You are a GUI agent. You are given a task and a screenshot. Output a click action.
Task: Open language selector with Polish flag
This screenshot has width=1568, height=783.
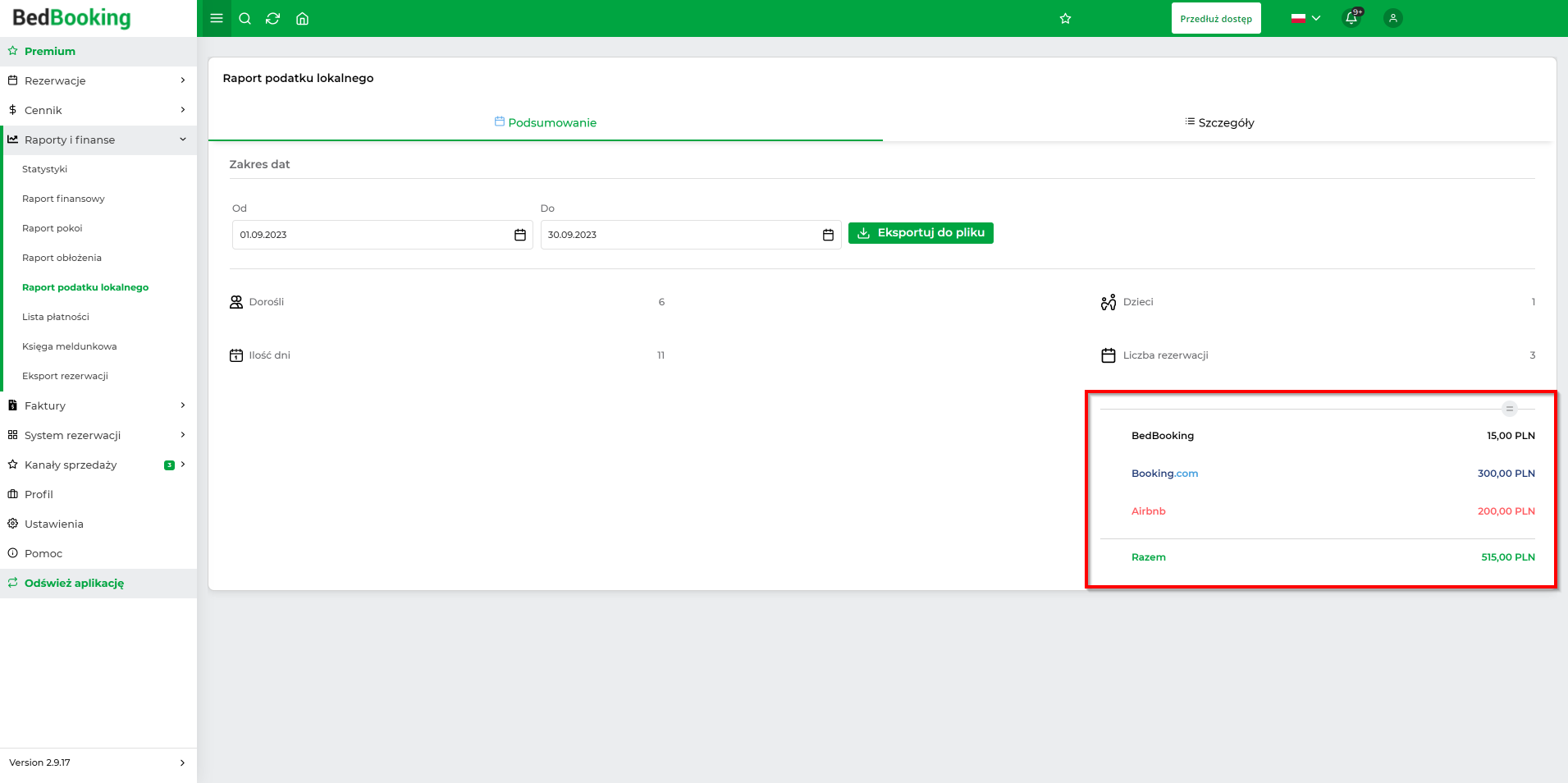click(x=1305, y=18)
